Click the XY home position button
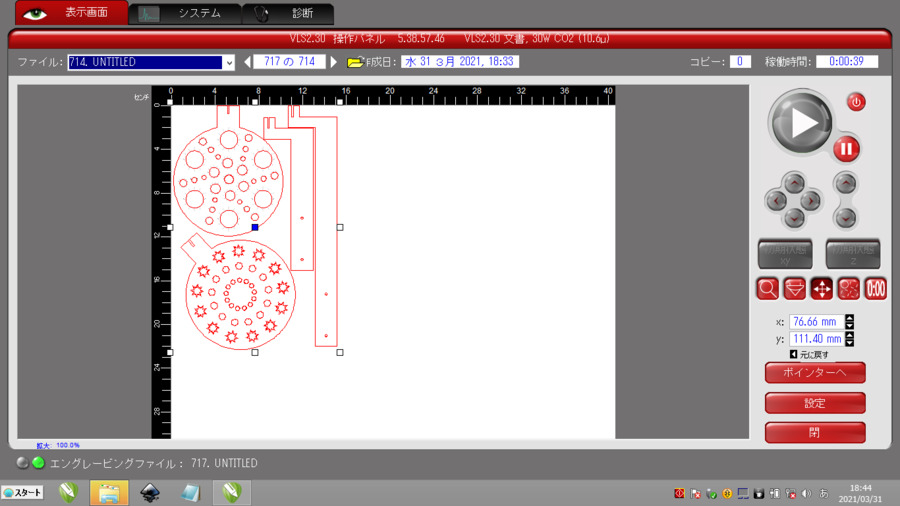 point(785,254)
